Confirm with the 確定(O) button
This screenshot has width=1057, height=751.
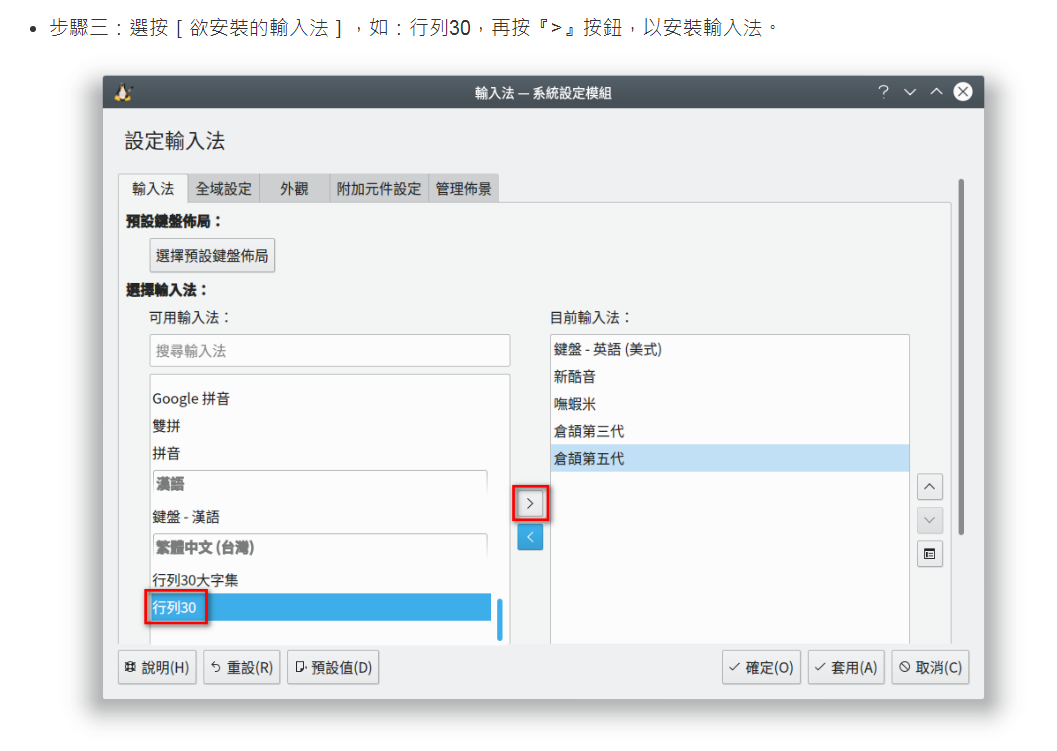click(761, 667)
